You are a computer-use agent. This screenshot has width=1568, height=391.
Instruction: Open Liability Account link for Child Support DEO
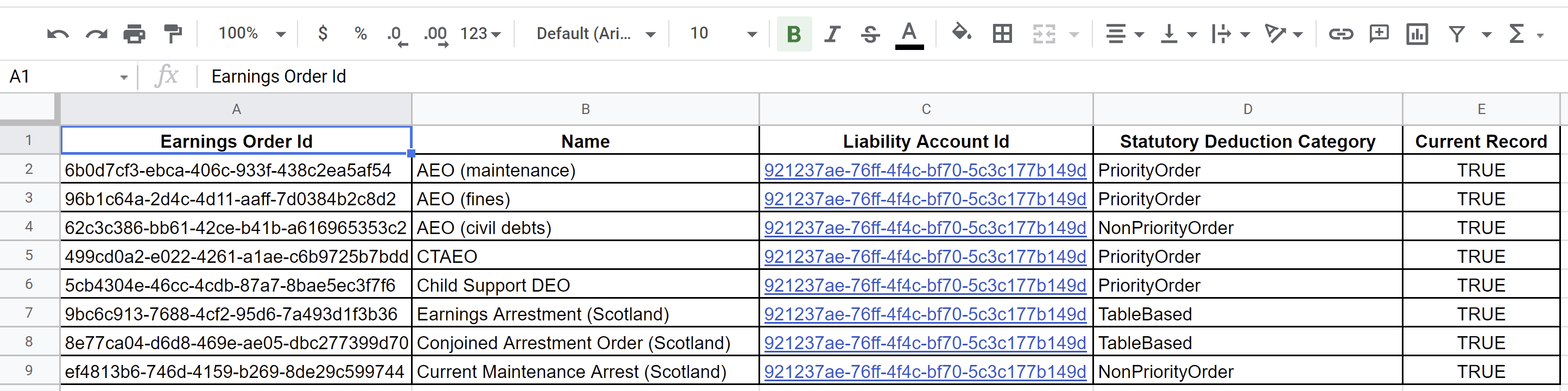[x=925, y=285]
